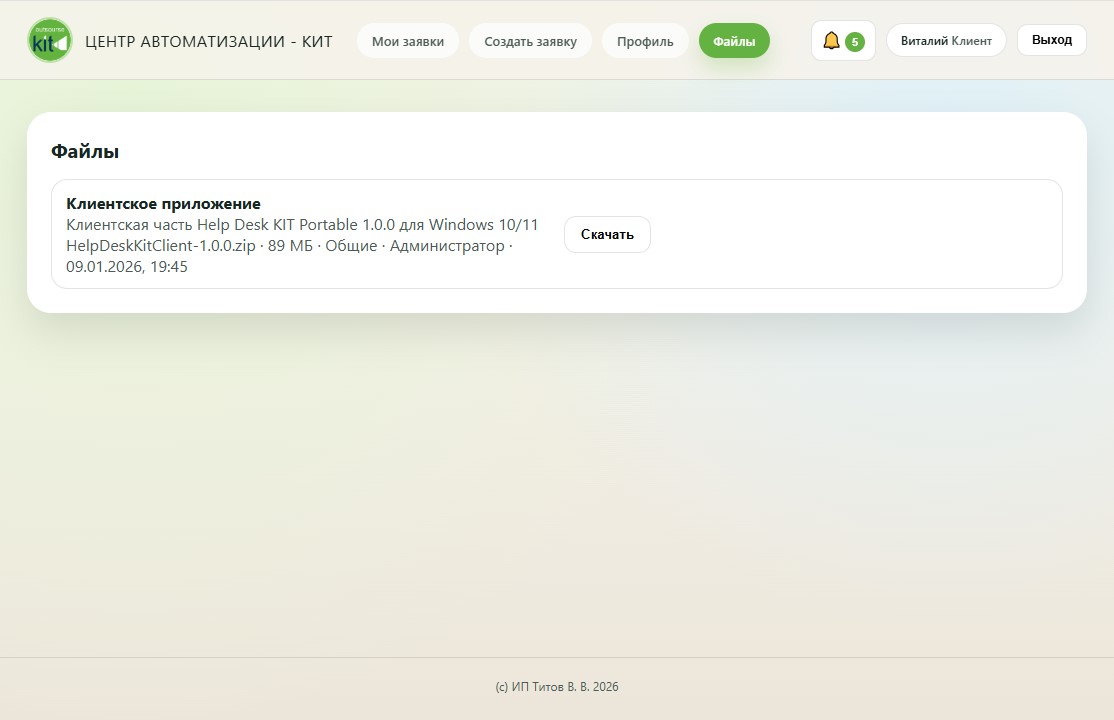Click the green notification count badge

tap(854, 42)
